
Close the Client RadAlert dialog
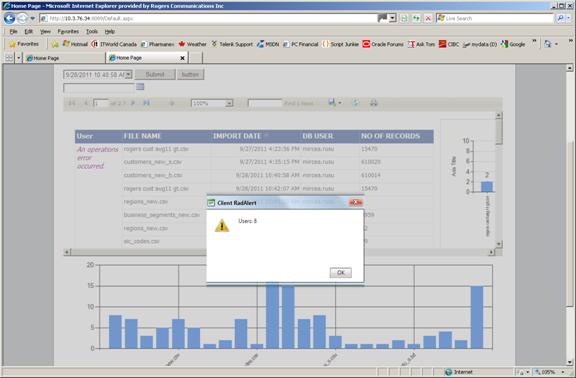(x=356, y=202)
